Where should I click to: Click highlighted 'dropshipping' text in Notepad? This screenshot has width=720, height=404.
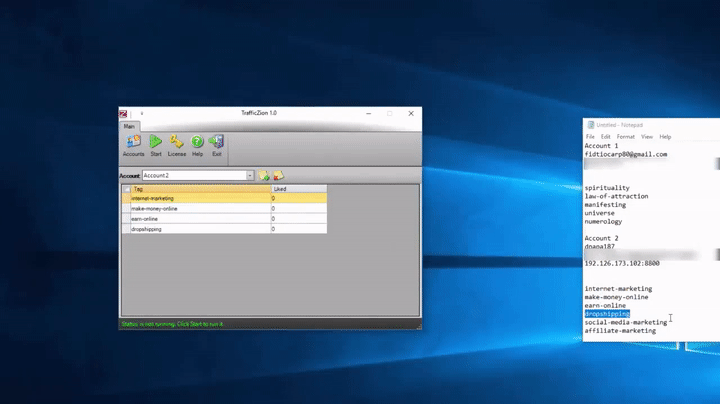(x=607, y=314)
